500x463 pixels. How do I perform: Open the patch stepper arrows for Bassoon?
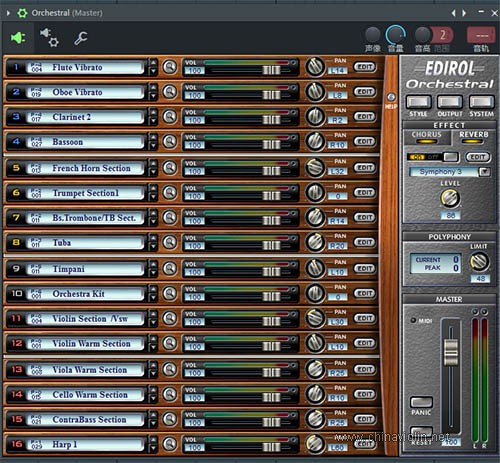point(153,141)
